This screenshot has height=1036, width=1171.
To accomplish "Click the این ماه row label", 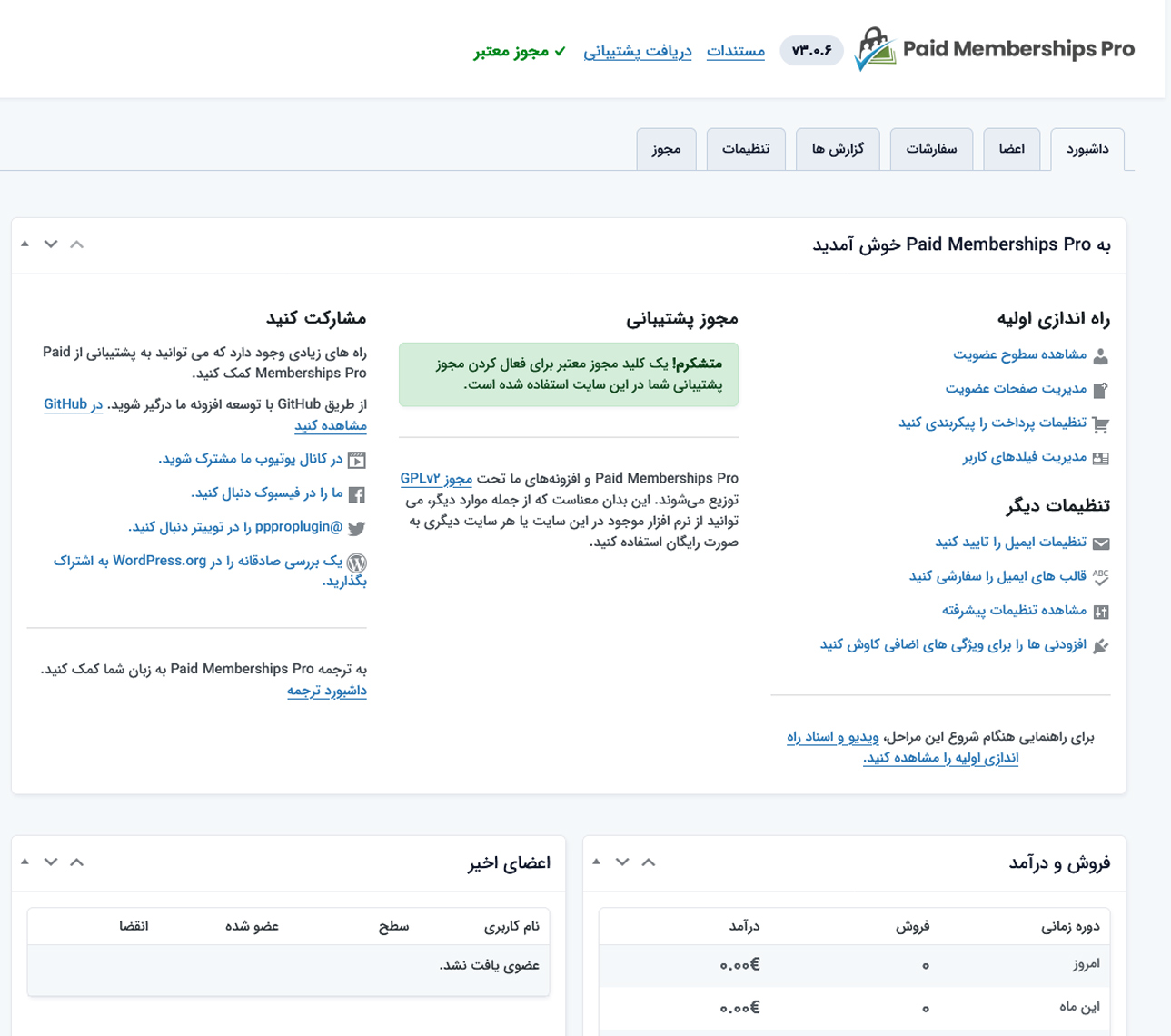I will pos(1081,1007).
